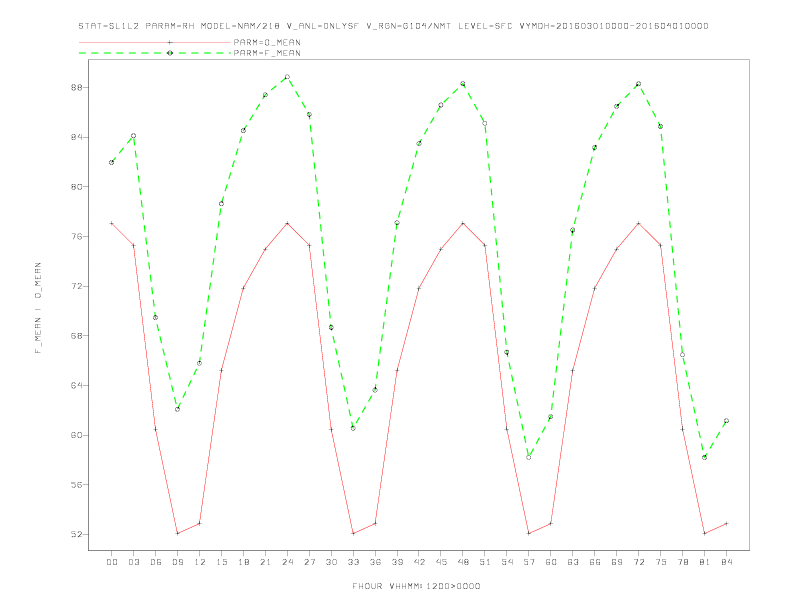Click x-axis tick label 42
Viewport: 792px width, 612px height.
(419, 562)
